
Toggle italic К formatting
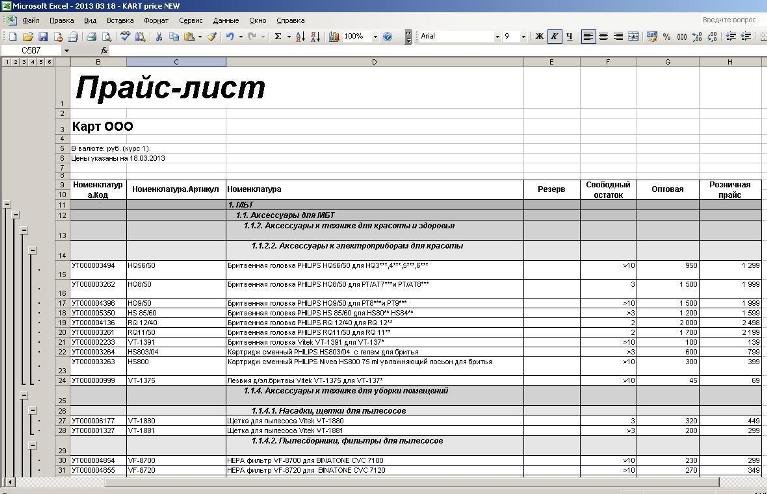tap(554, 37)
